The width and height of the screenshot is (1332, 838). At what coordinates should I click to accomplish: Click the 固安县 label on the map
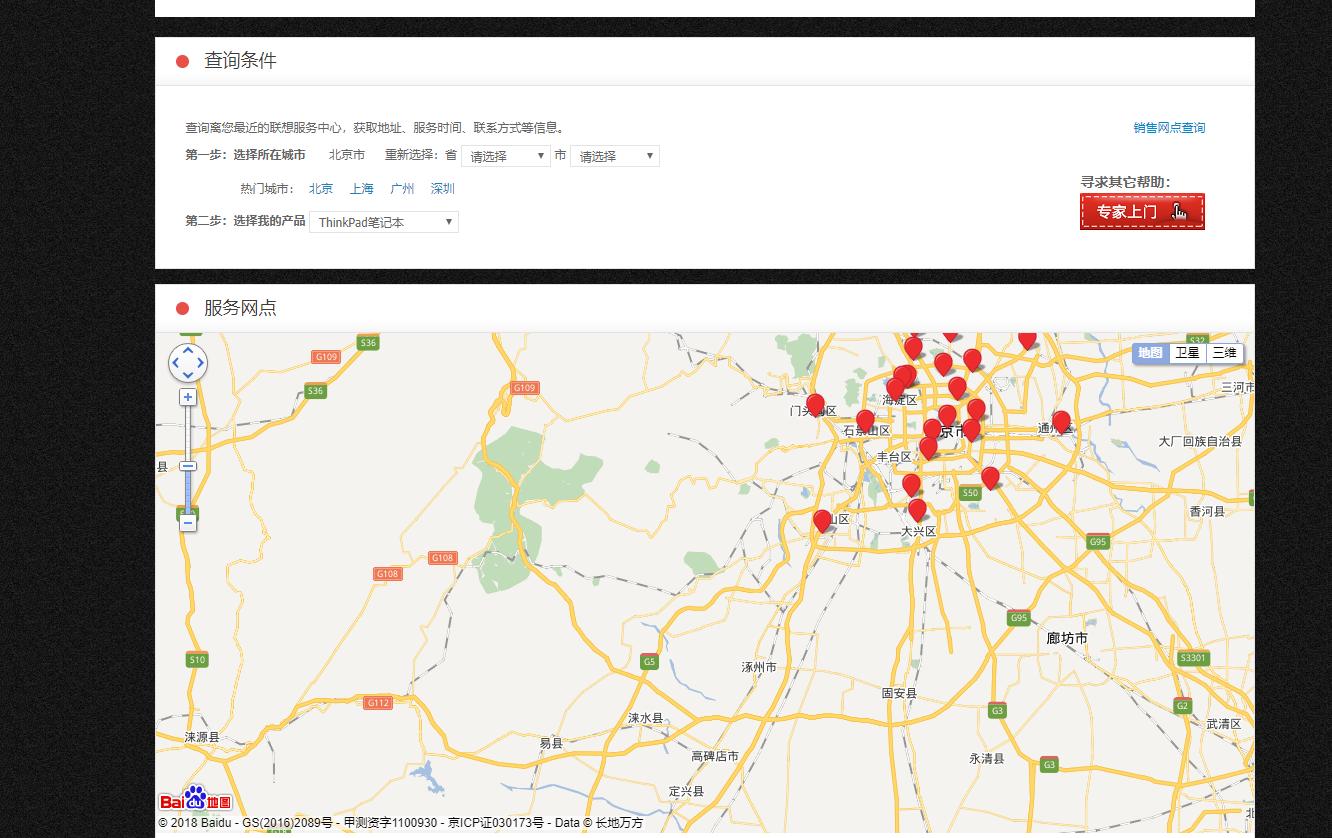(x=899, y=693)
